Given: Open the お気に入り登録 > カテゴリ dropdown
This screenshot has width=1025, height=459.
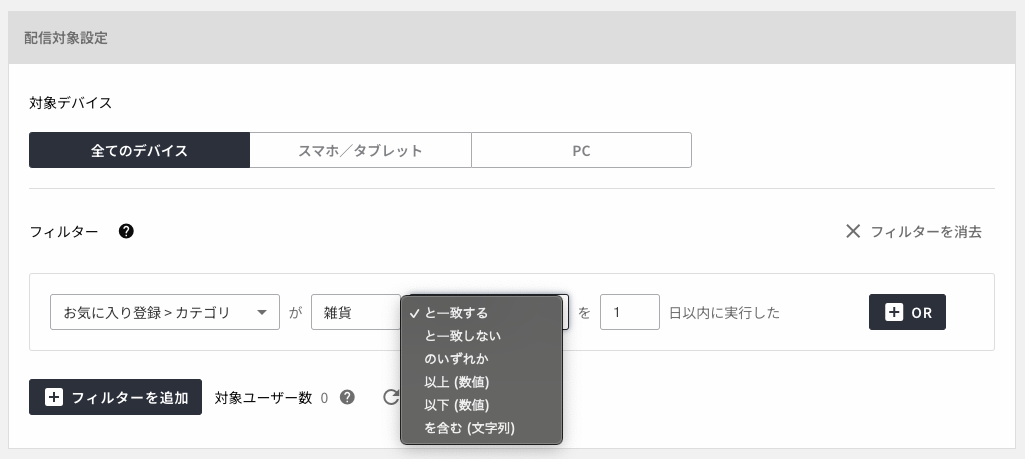Looking at the screenshot, I should click(165, 312).
